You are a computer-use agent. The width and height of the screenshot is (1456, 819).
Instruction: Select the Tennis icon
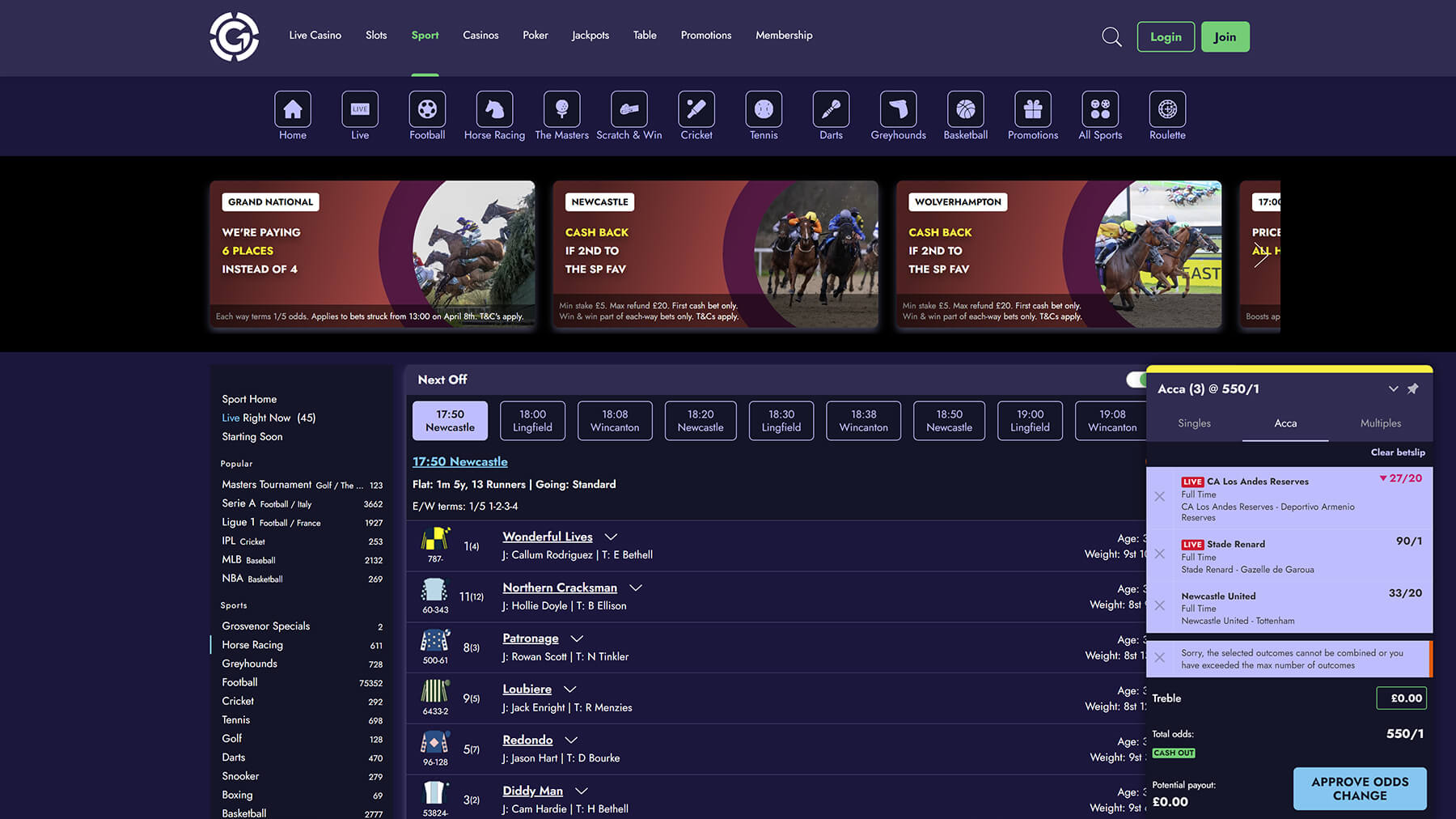tap(764, 109)
